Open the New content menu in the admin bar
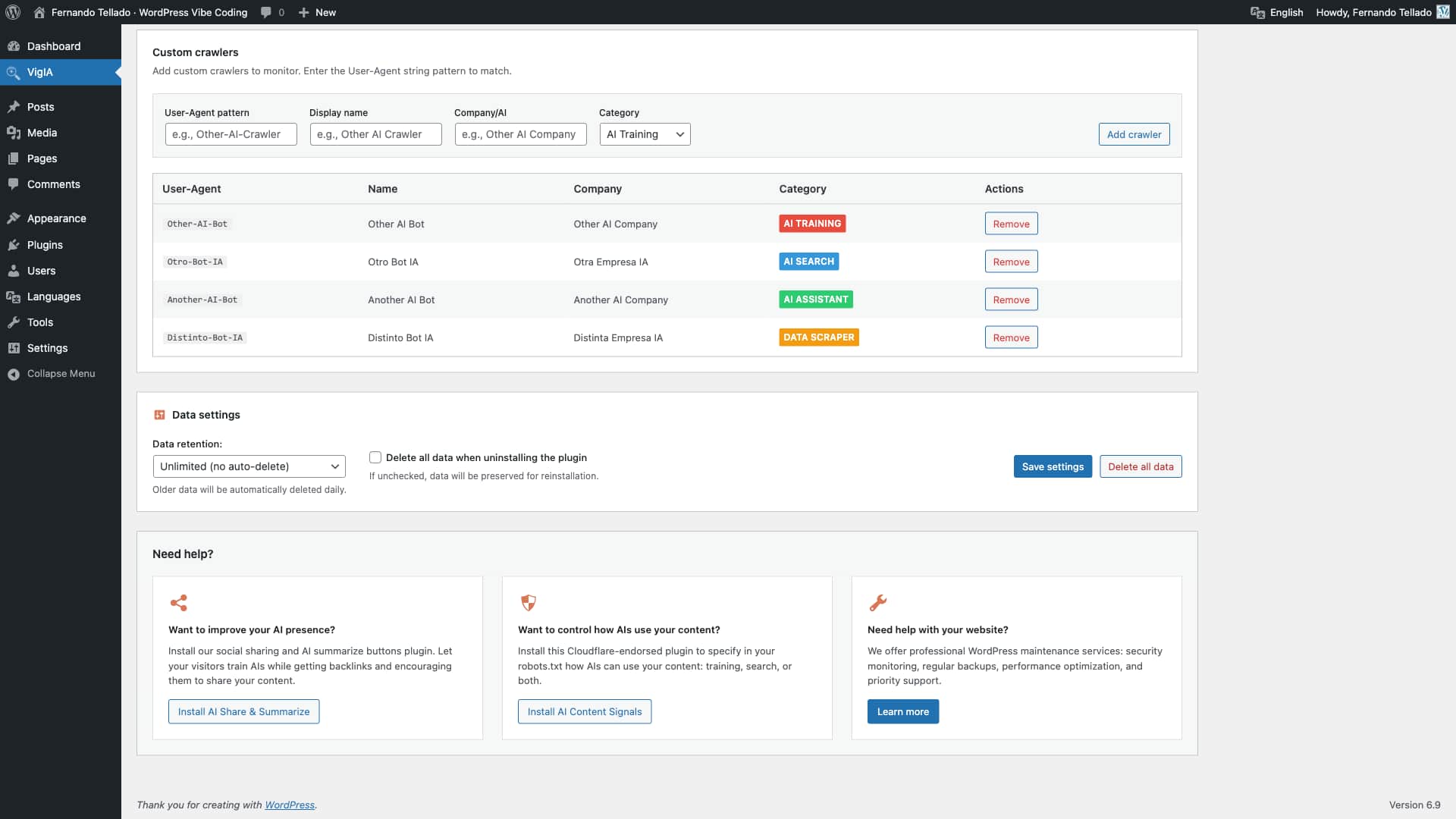The height and width of the screenshot is (819, 1456). tap(318, 12)
